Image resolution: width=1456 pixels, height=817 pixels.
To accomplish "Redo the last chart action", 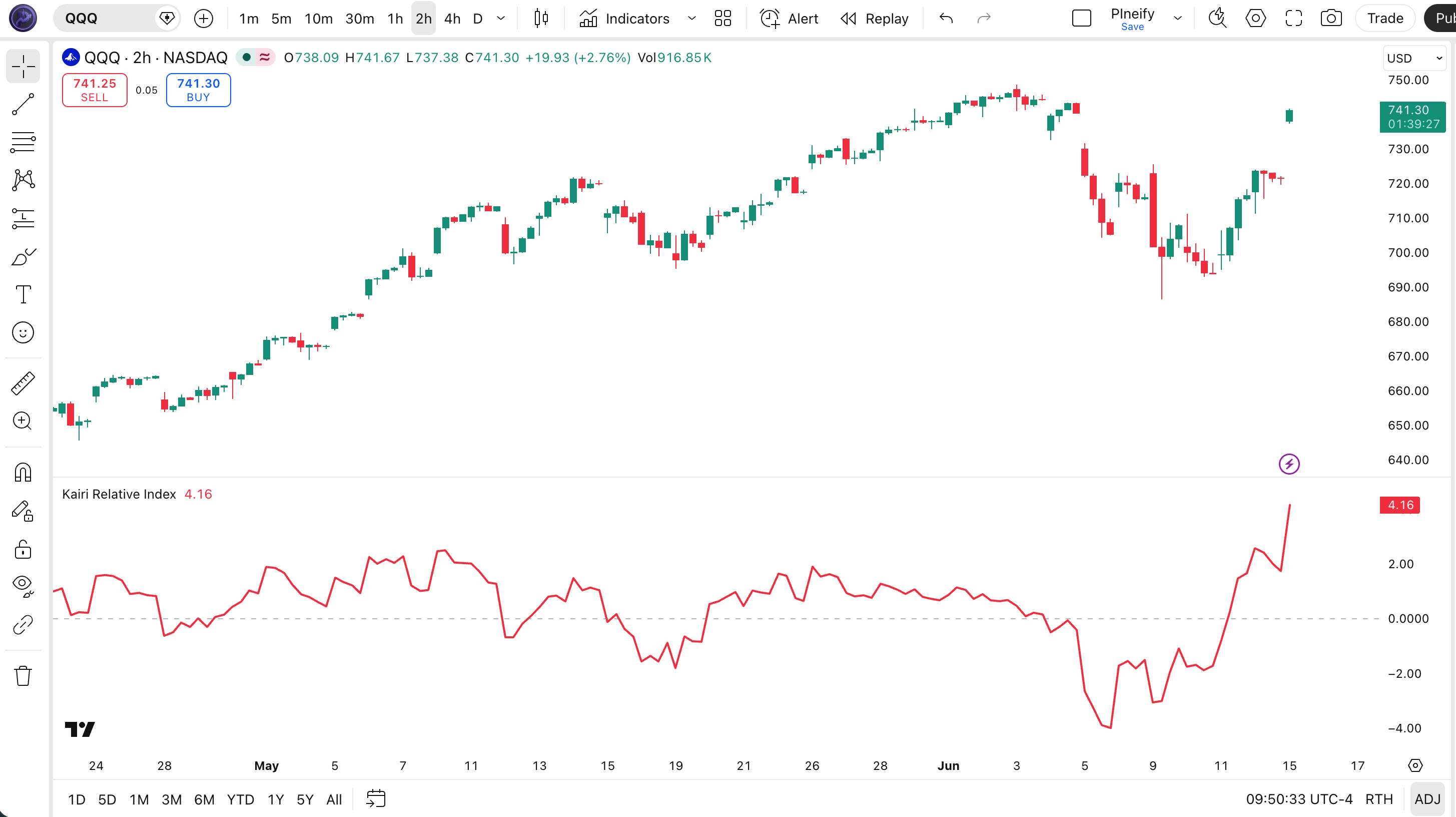I will pos(984,19).
